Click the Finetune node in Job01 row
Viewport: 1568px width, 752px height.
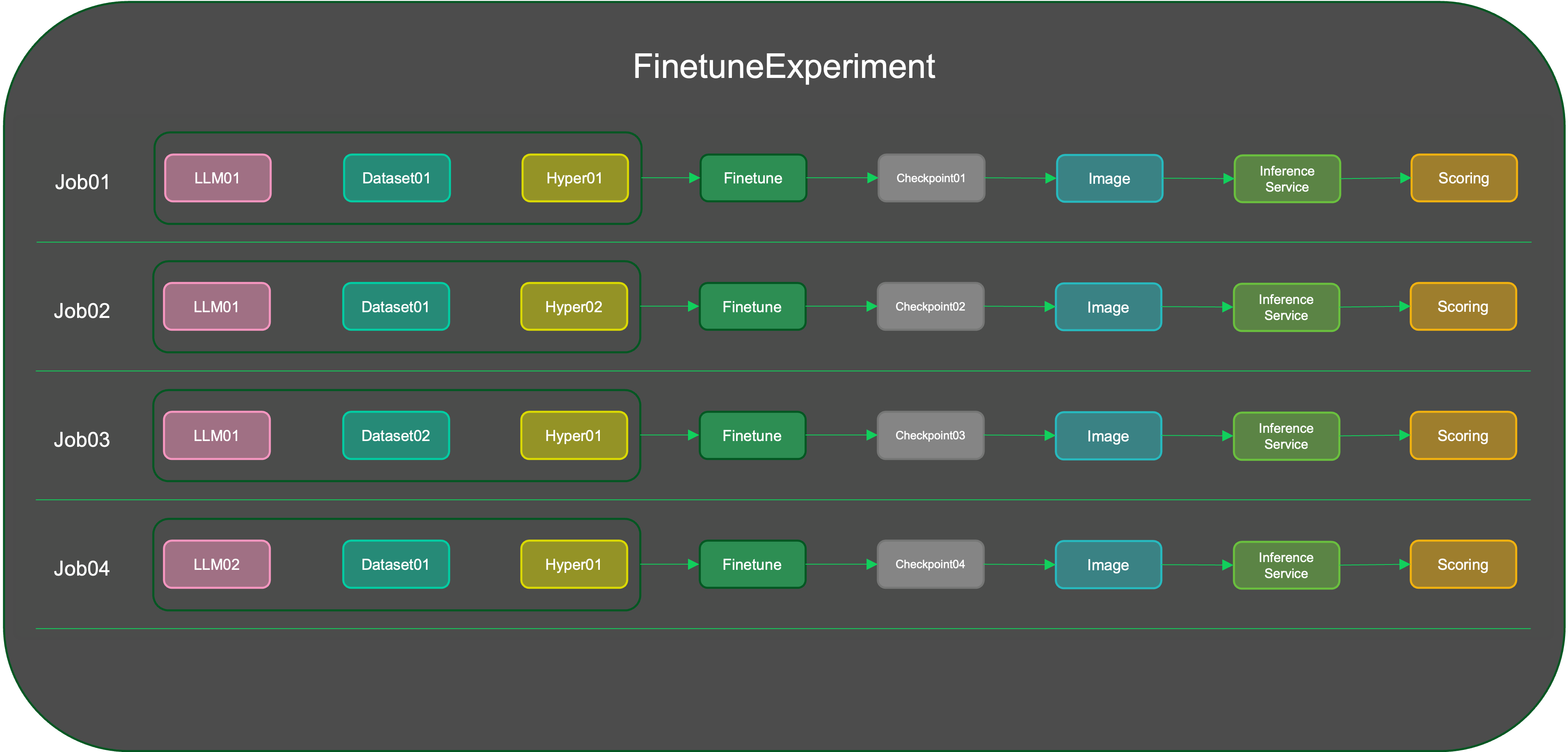click(x=753, y=178)
